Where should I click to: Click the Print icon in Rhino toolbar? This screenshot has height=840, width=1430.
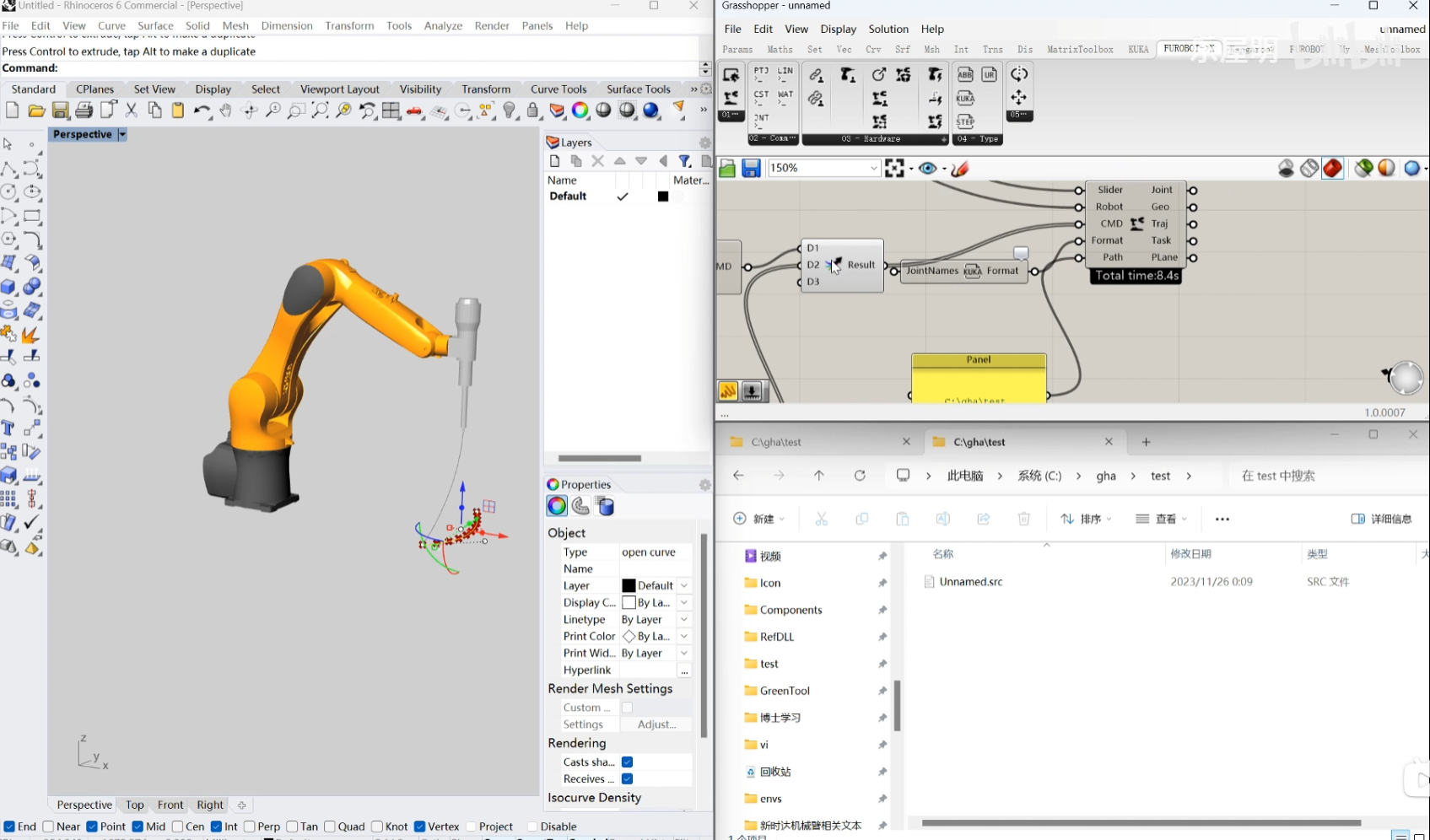tap(84, 110)
